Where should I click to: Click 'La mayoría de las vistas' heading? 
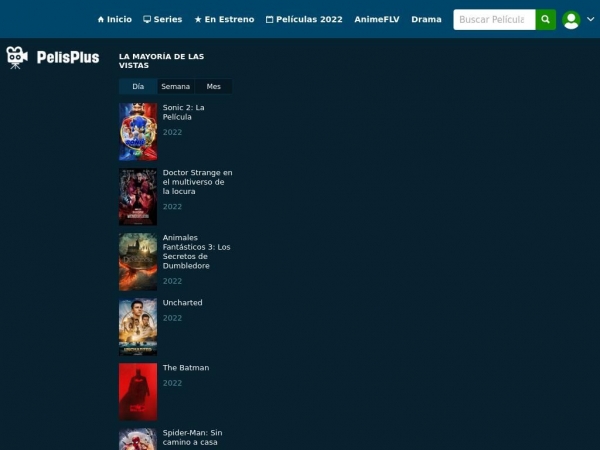[x=161, y=61]
